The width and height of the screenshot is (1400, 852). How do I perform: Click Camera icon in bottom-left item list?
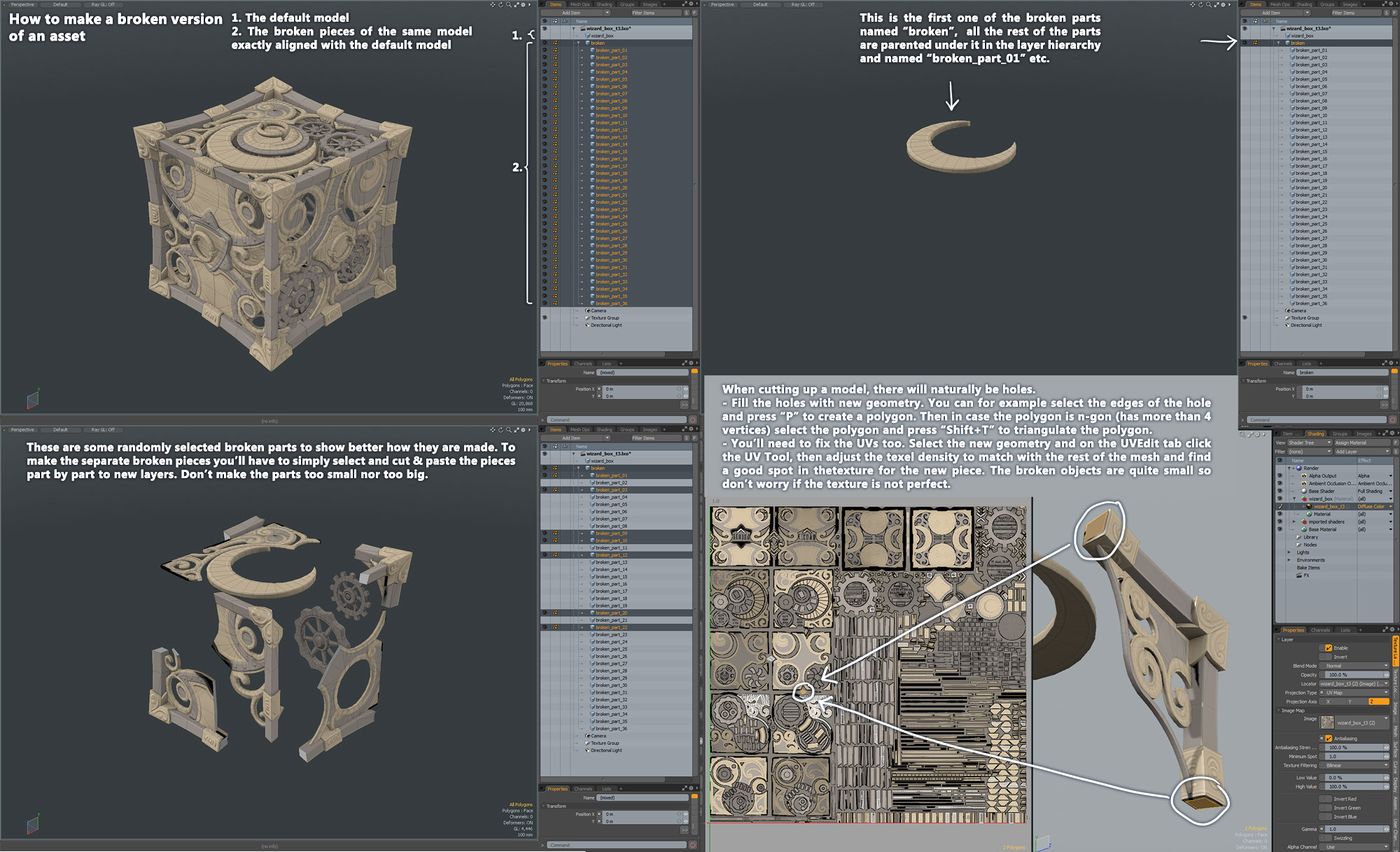pyautogui.click(x=587, y=736)
